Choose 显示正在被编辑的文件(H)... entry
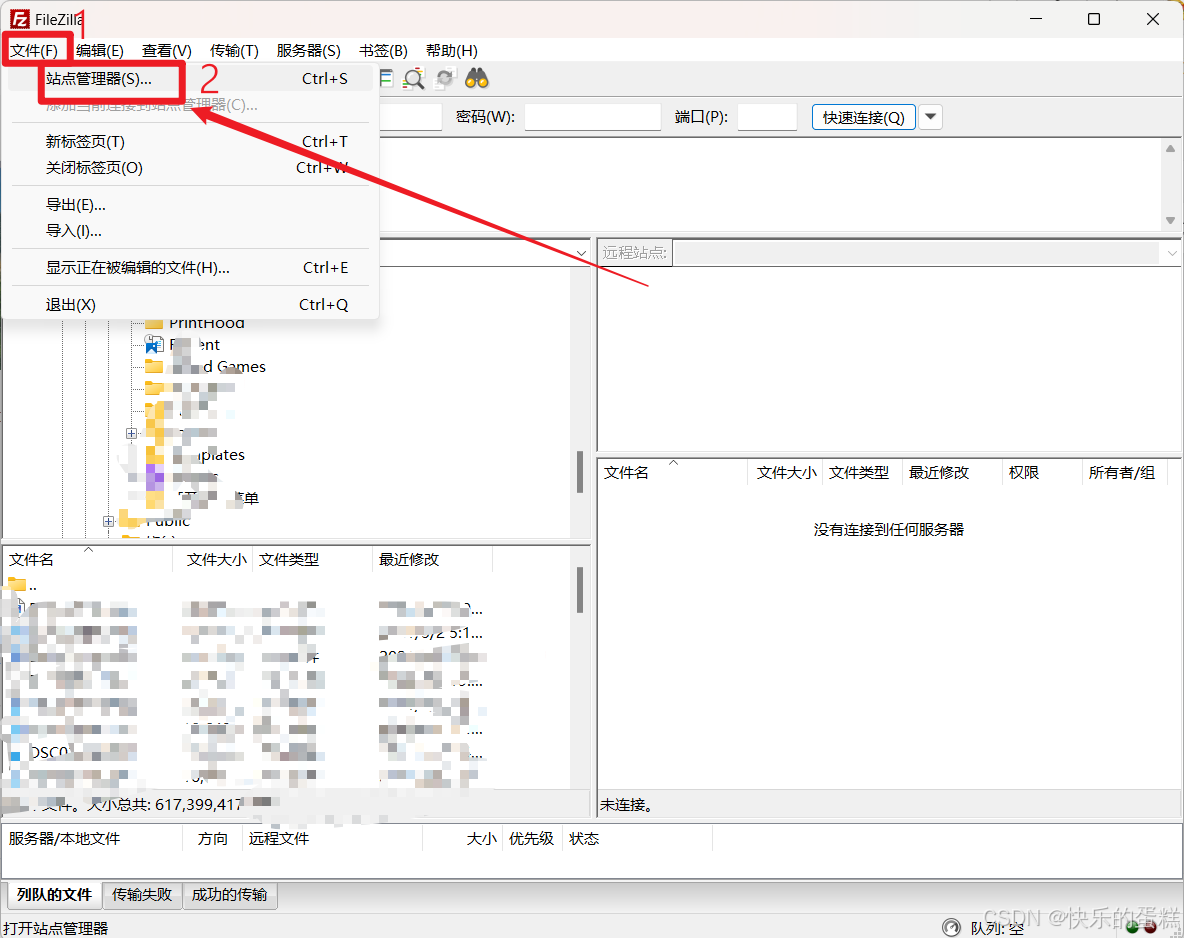Image resolution: width=1184 pixels, height=938 pixels. [x=190, y=268]
